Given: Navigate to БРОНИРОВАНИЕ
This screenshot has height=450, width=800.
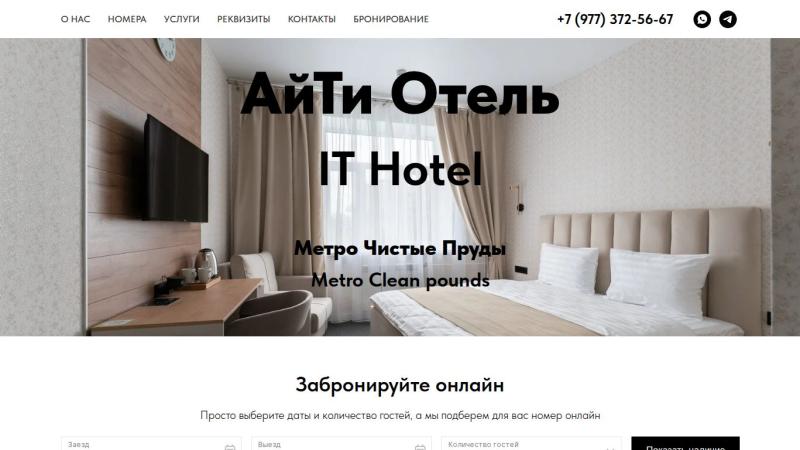Looking at the screenshot, I should coord(391,19).
